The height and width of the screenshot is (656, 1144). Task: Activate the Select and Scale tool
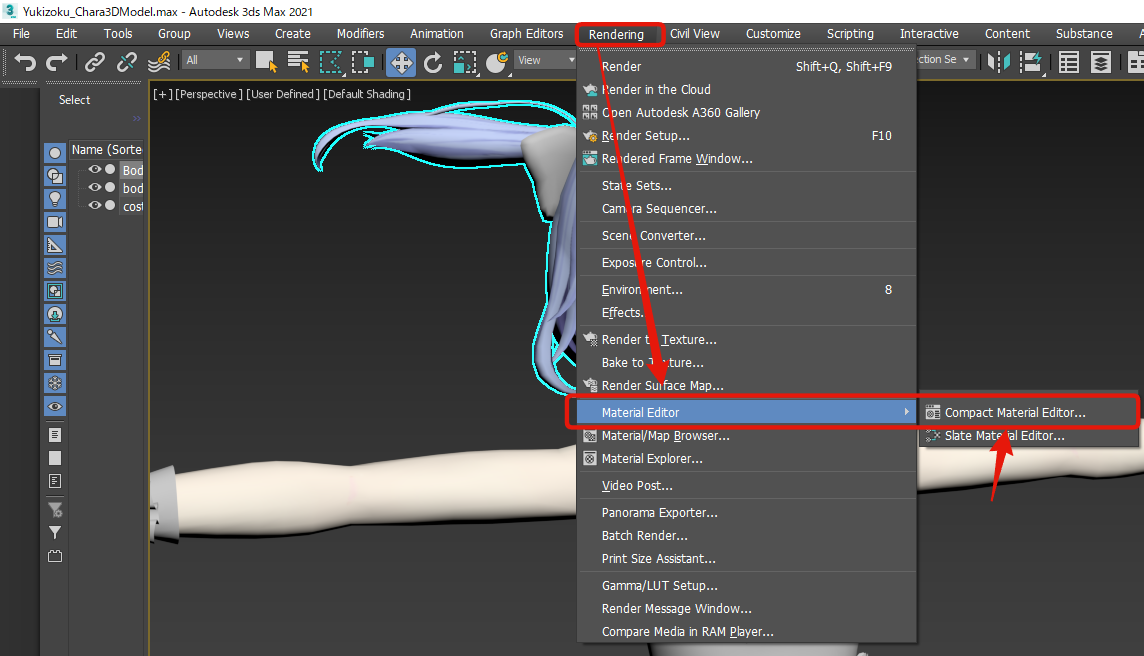click(465, 62)
